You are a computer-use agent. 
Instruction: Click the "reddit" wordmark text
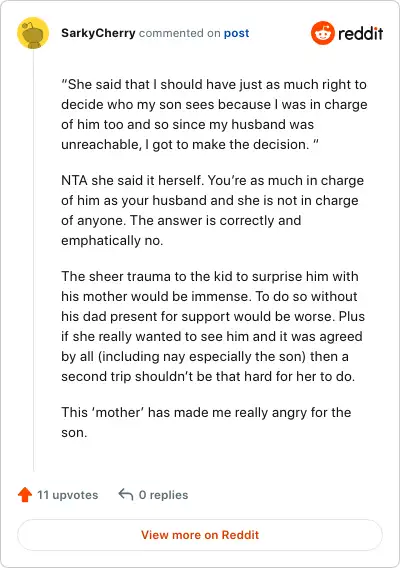pyautogui.click(x=361, y=33)
